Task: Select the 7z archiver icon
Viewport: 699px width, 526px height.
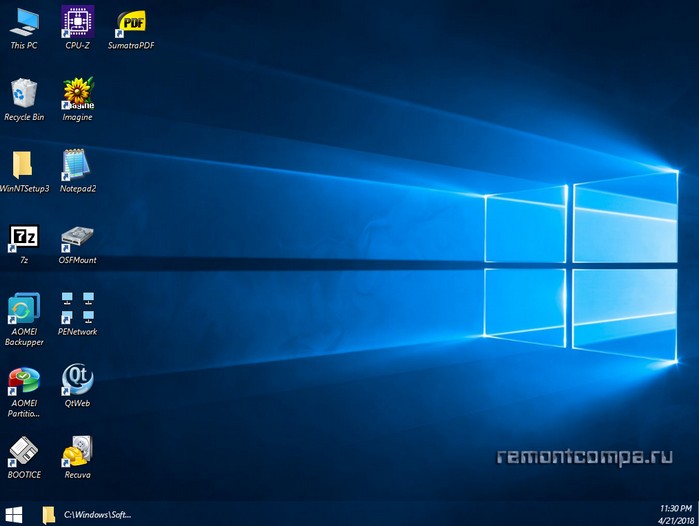Action: 24,238
